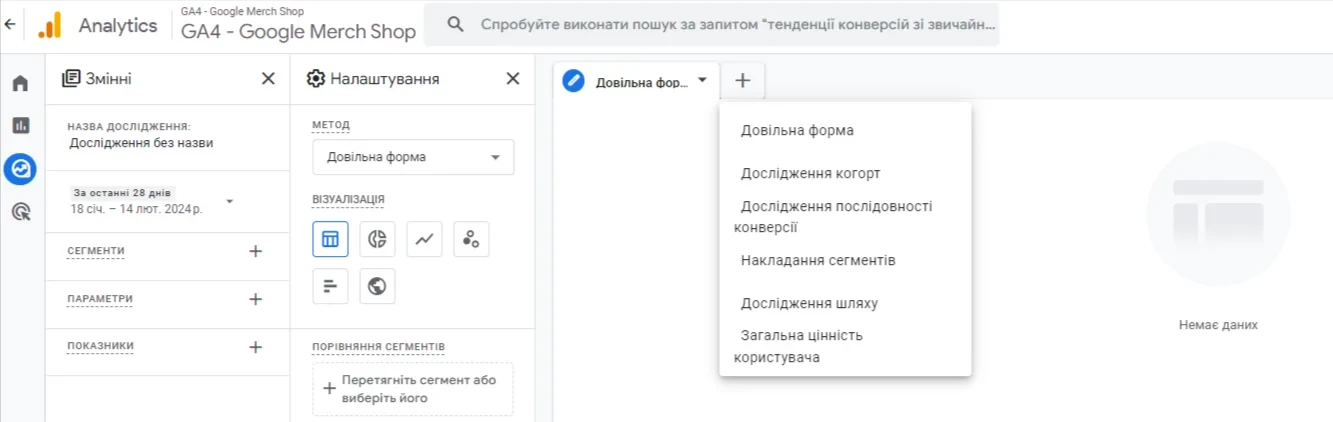Open the Reports bar chart icon
The image size is (1333, 422).
point(20,126)
